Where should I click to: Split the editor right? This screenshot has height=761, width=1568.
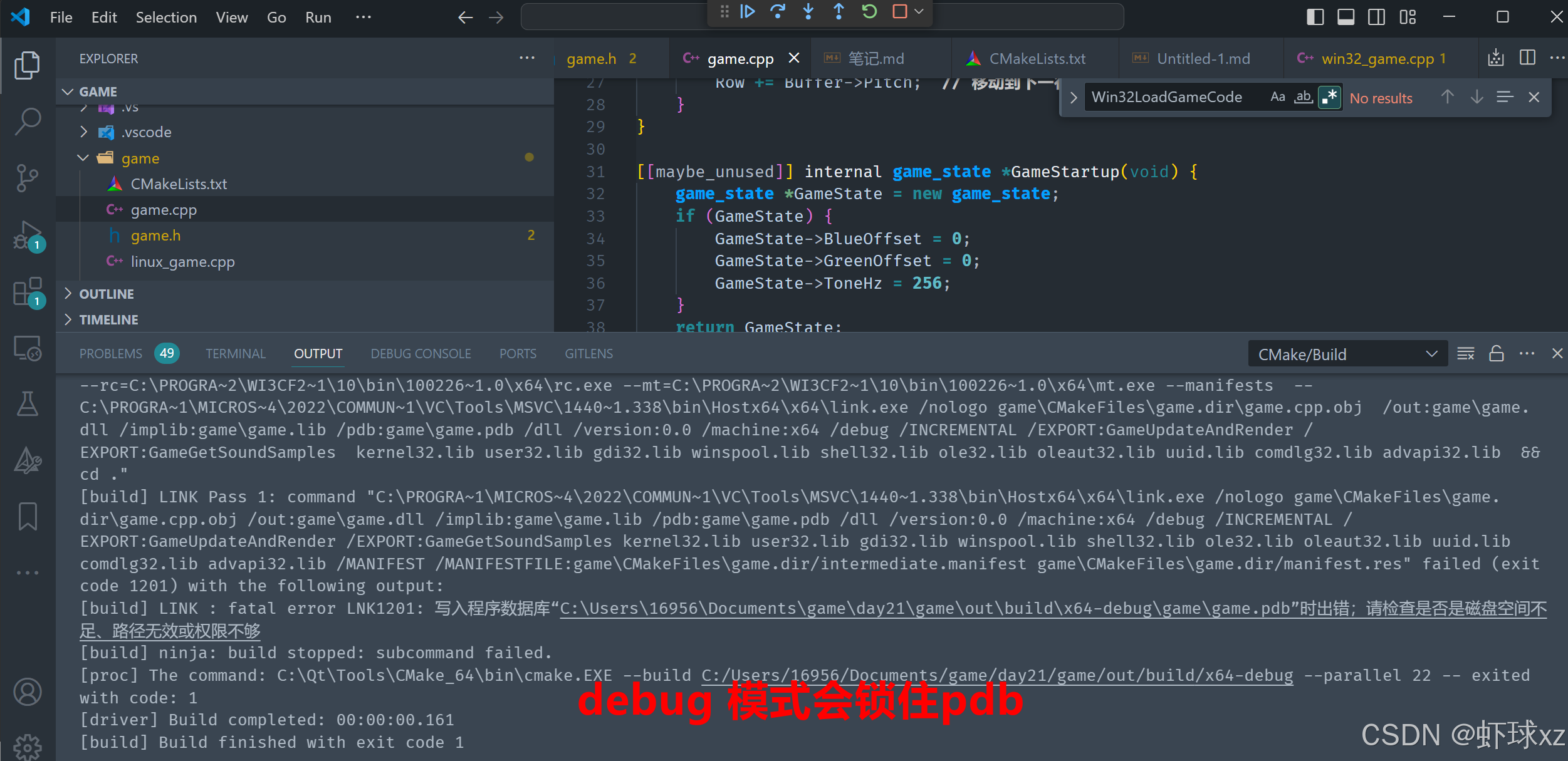click(1527, 58)
